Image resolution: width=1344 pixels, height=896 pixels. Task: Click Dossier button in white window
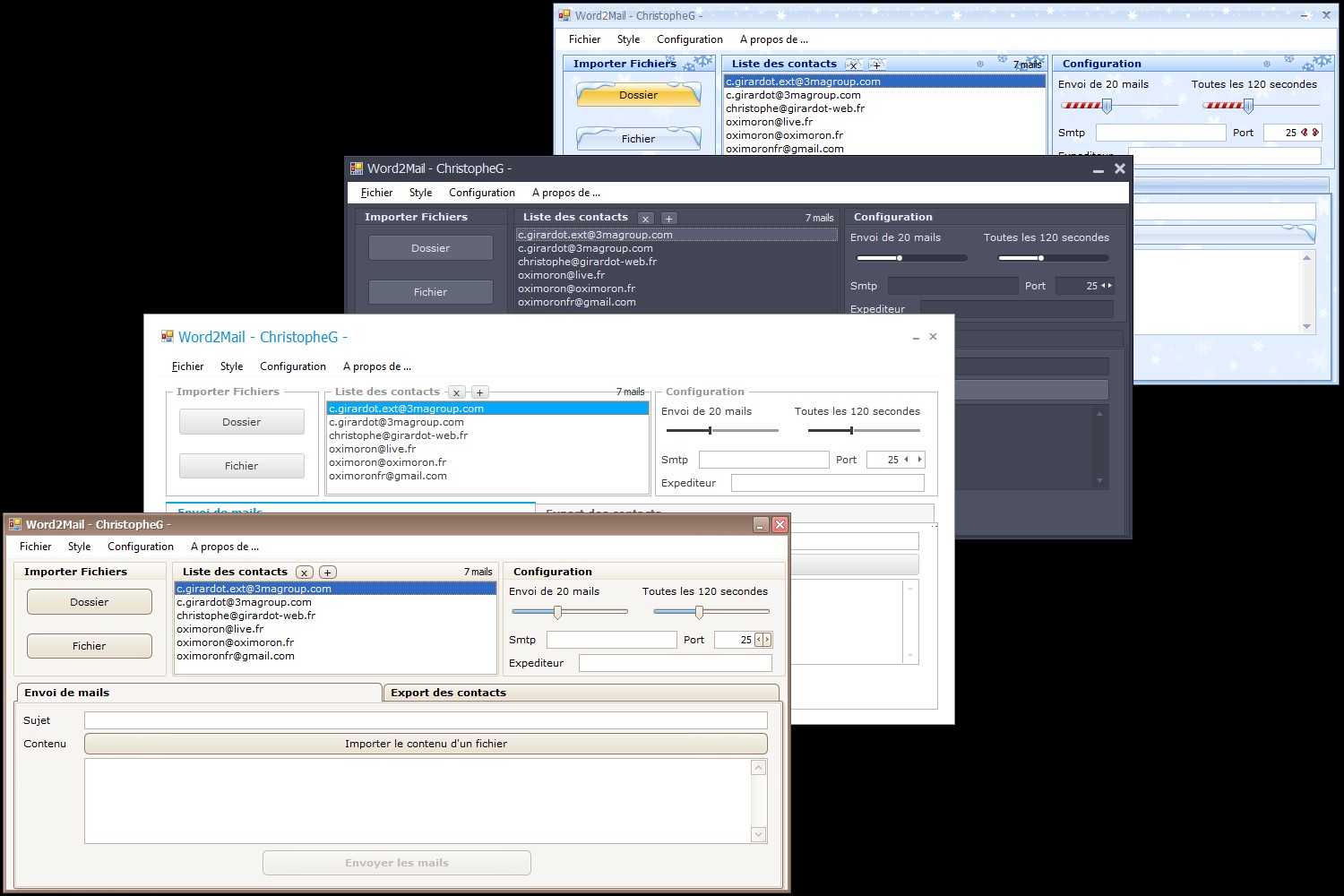click(242, 422)
